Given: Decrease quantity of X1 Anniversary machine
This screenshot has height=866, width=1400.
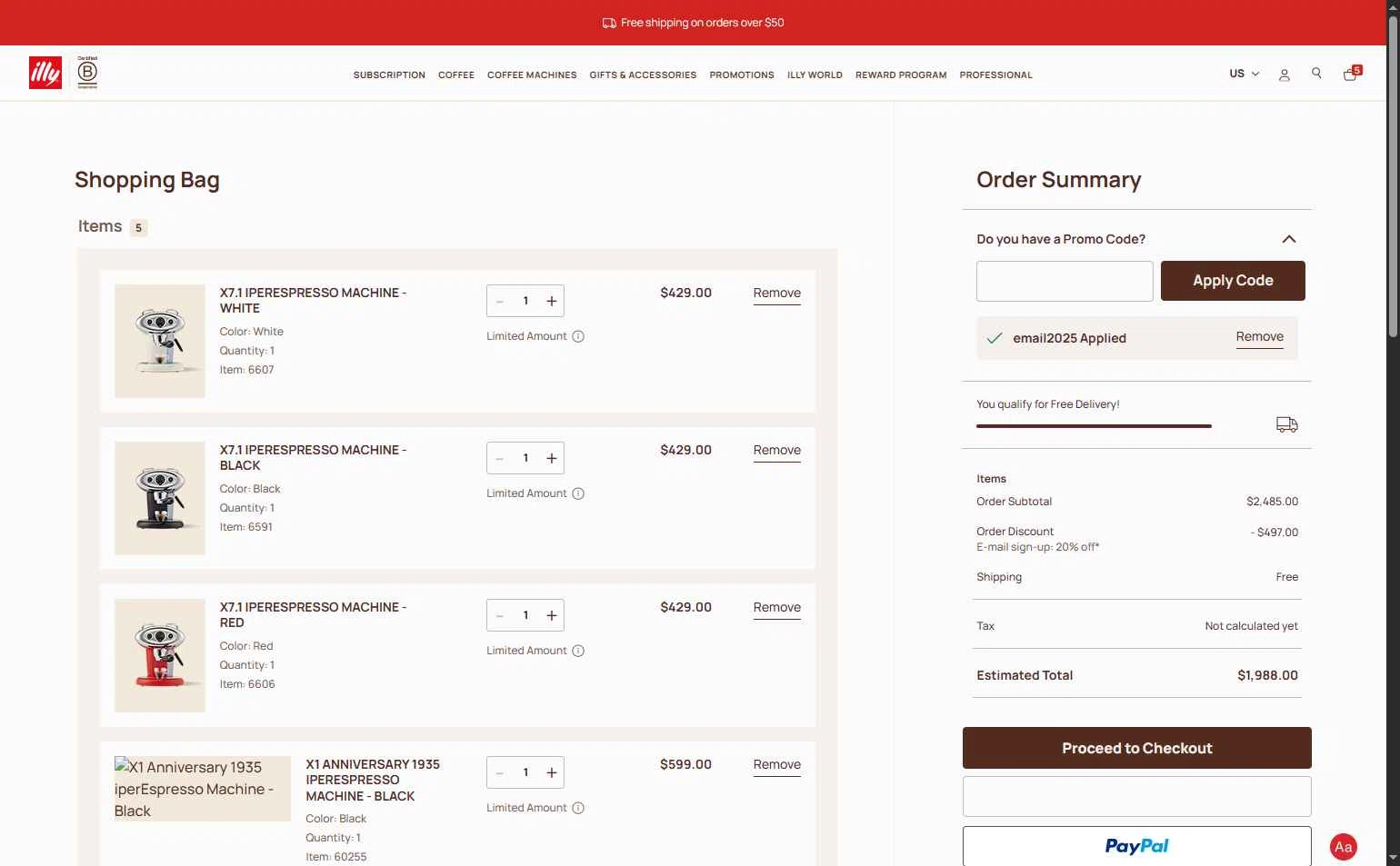Looking at the screenshot, I should [500, 772].
